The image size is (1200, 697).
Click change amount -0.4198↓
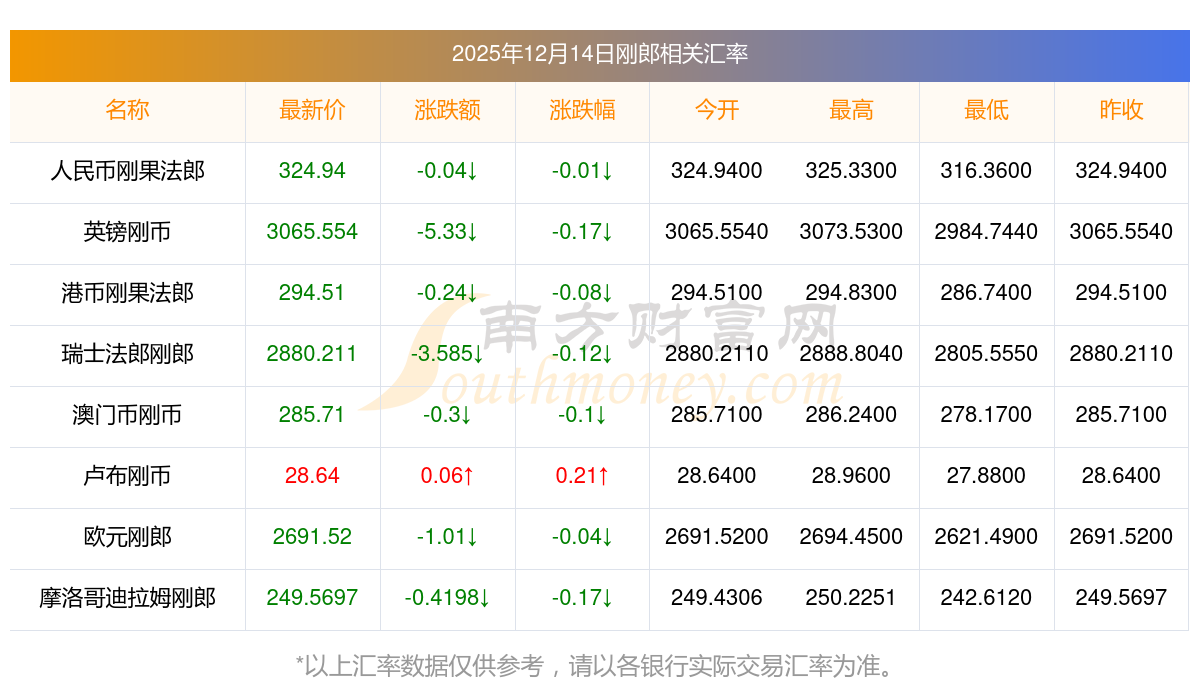[x=448, y=598]
